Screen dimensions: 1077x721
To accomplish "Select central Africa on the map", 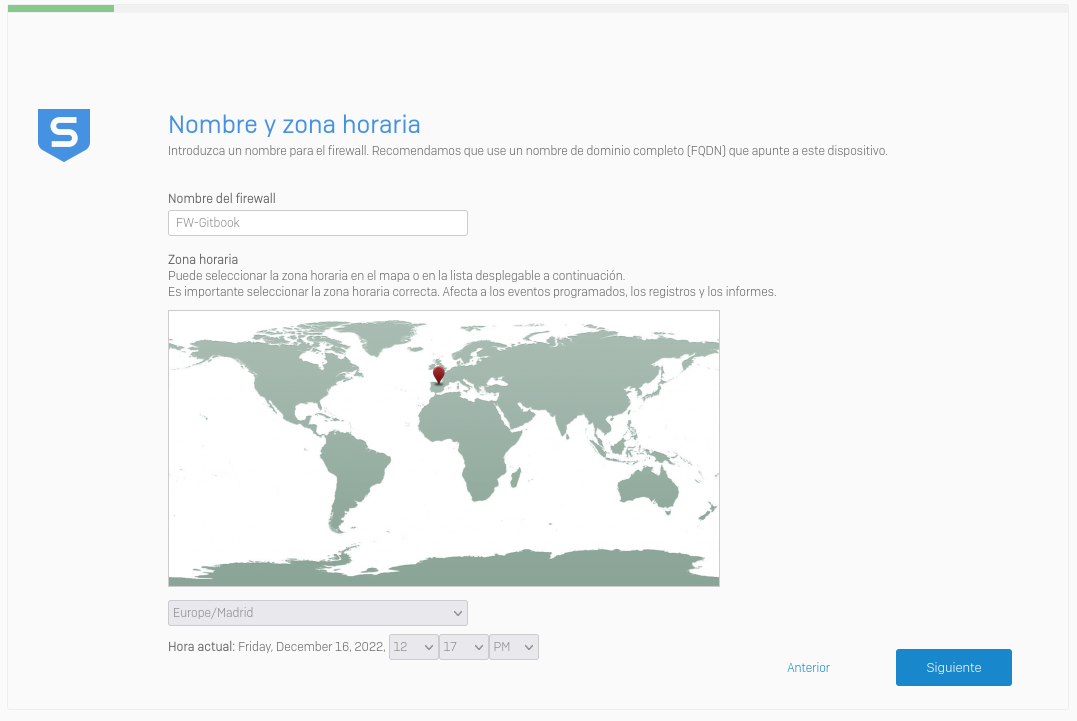I will pos(470,440).
